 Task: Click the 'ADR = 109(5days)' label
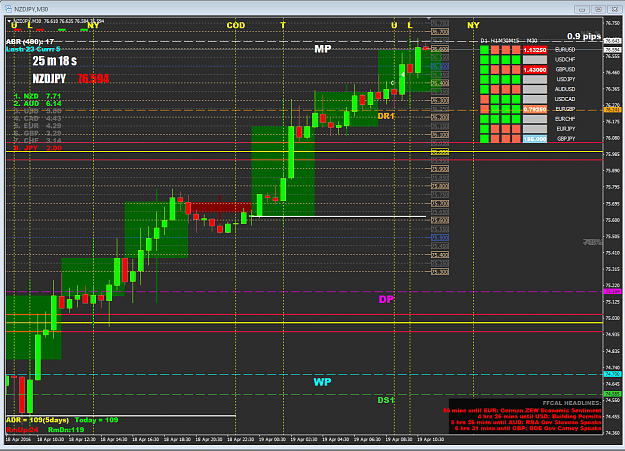coord(37,420)
